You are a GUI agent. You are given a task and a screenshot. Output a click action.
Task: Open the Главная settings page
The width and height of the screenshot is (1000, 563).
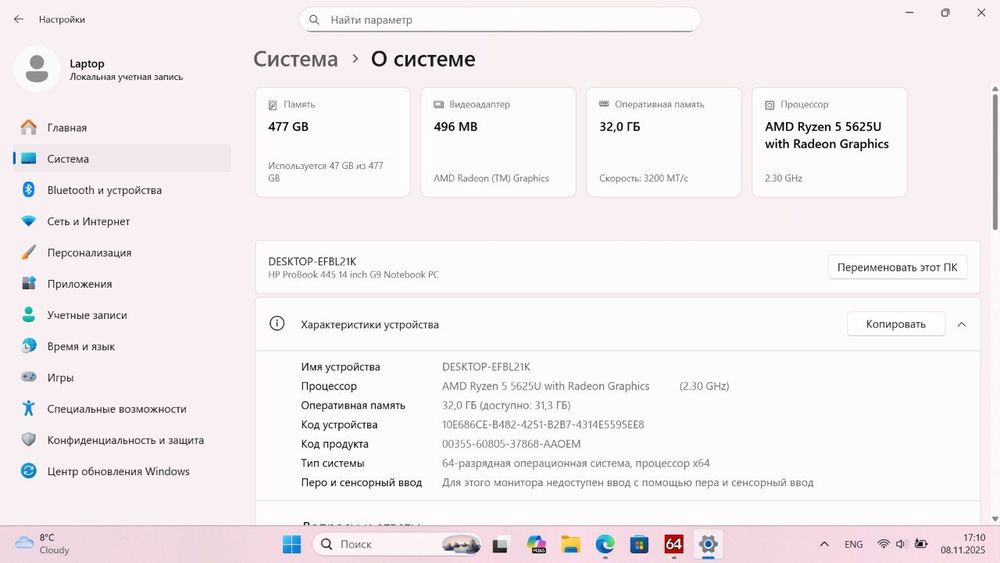click(x=122, y=127)
